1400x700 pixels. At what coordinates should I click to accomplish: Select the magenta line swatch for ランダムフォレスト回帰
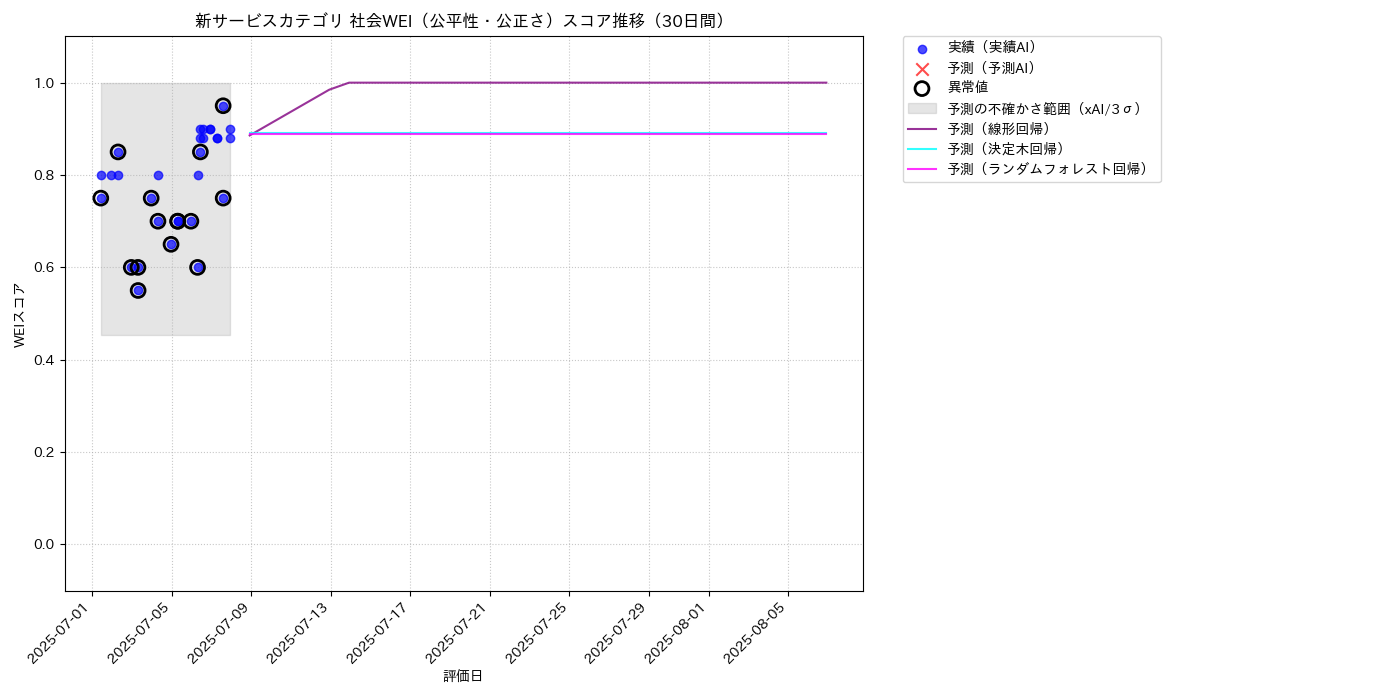[922, 169]
